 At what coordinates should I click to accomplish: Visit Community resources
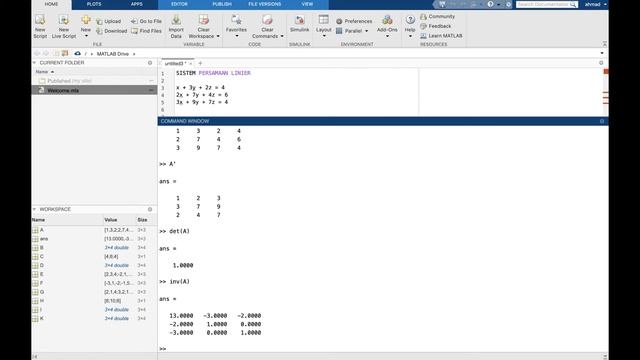(x=438, y=17)
